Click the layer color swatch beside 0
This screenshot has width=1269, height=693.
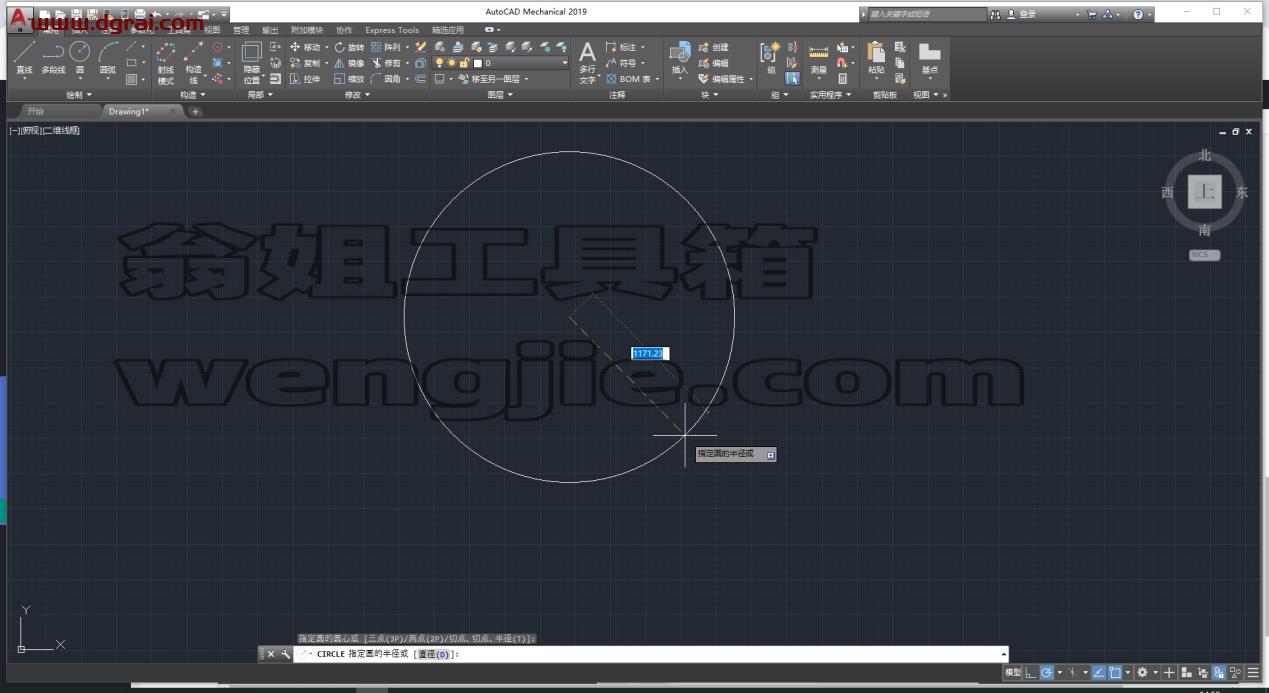[478, 63]
